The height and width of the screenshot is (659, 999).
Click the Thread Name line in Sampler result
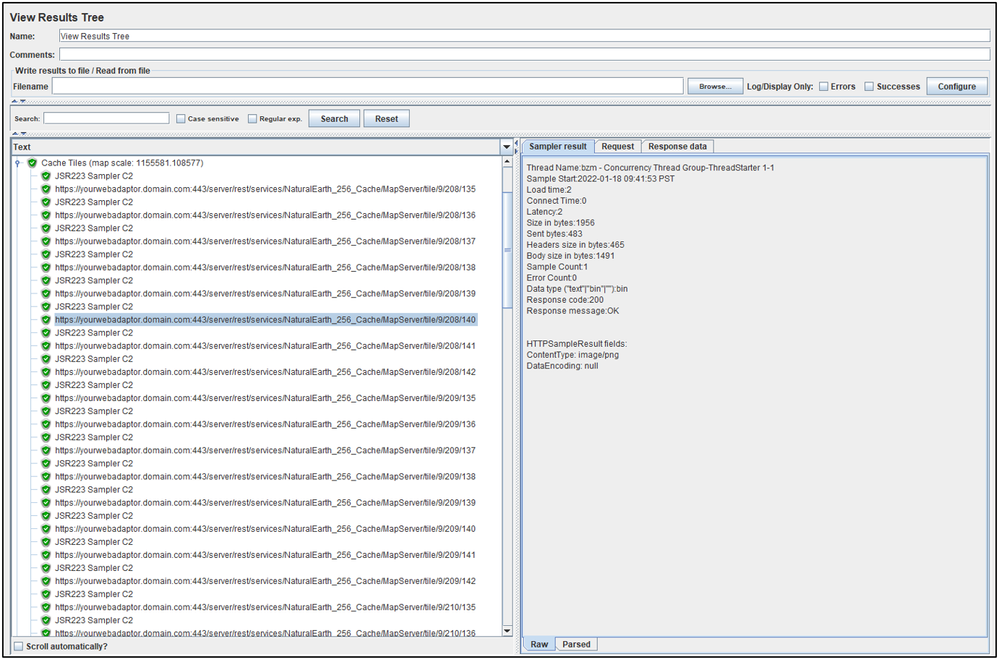pyautogui.click(x=650, y=168)
